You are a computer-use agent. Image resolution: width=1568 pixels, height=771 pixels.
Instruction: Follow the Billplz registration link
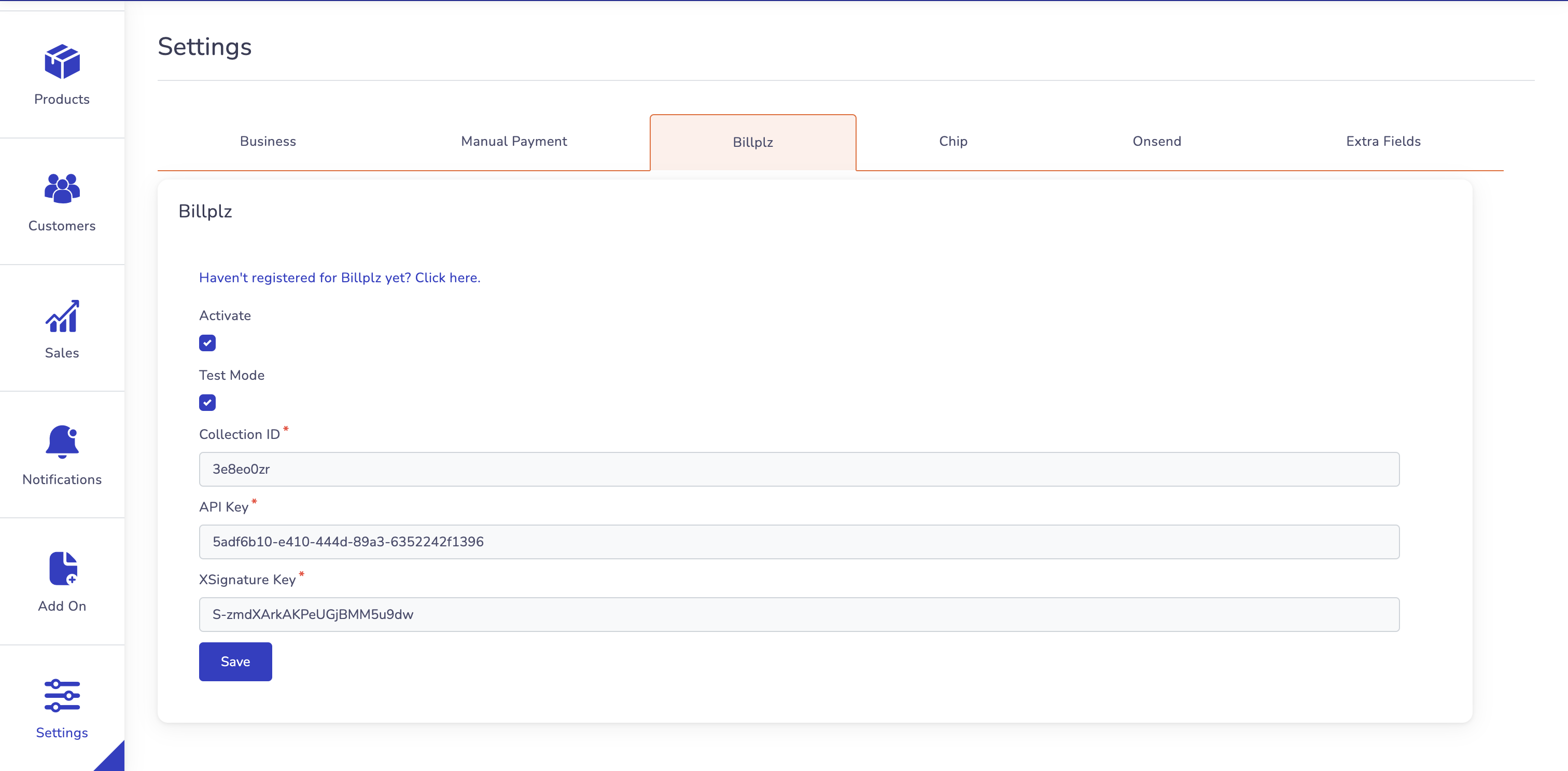click(340, 278)
